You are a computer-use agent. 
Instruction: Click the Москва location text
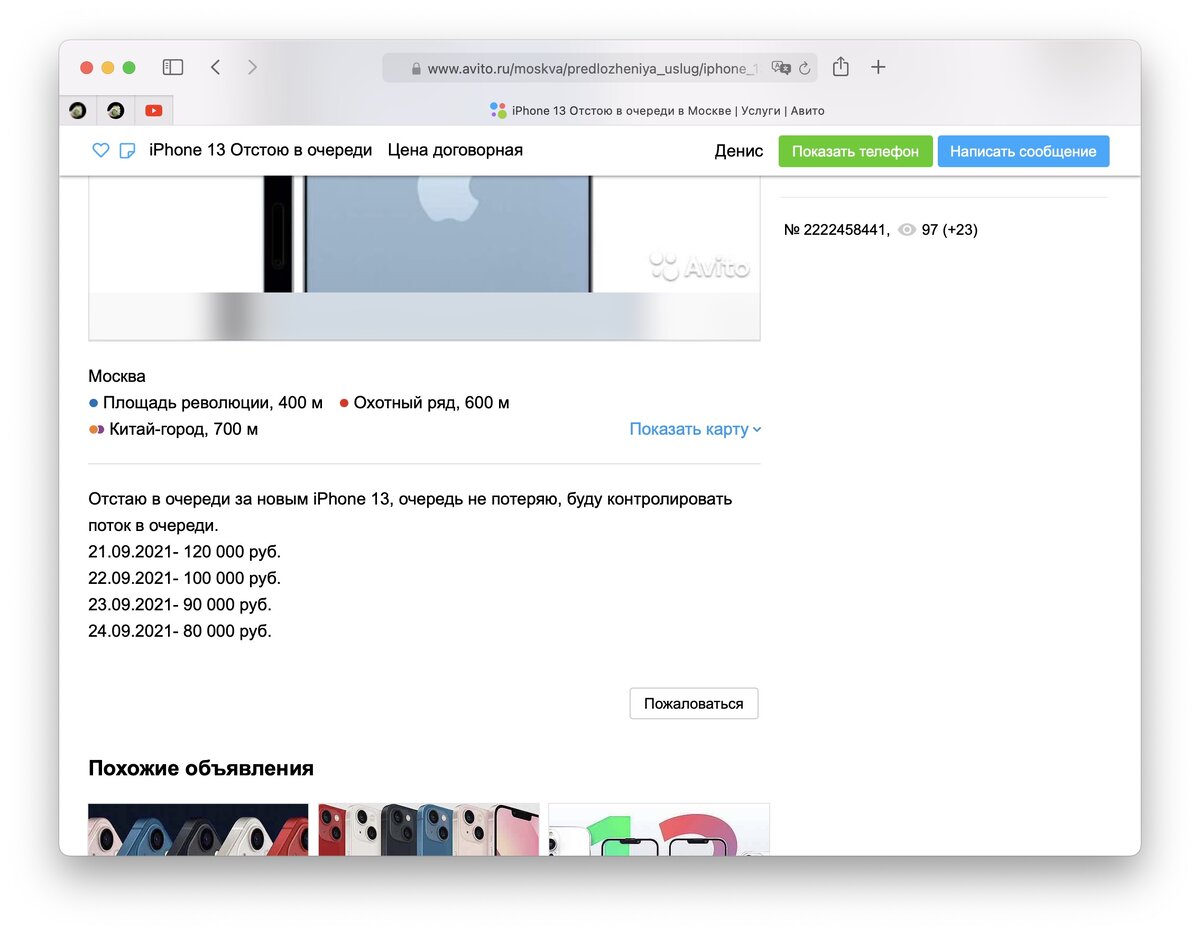tap(117, 376)
